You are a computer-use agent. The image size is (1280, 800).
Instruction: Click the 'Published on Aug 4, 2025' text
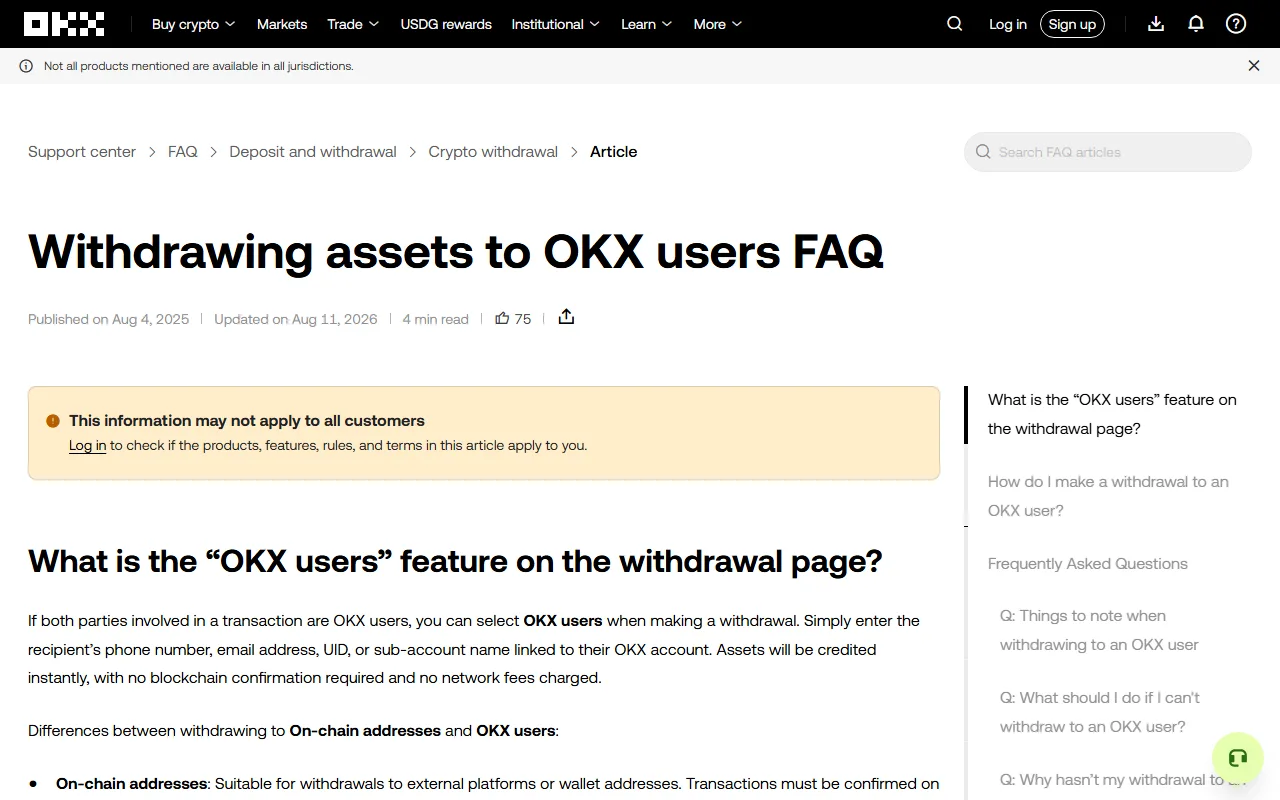108,319
